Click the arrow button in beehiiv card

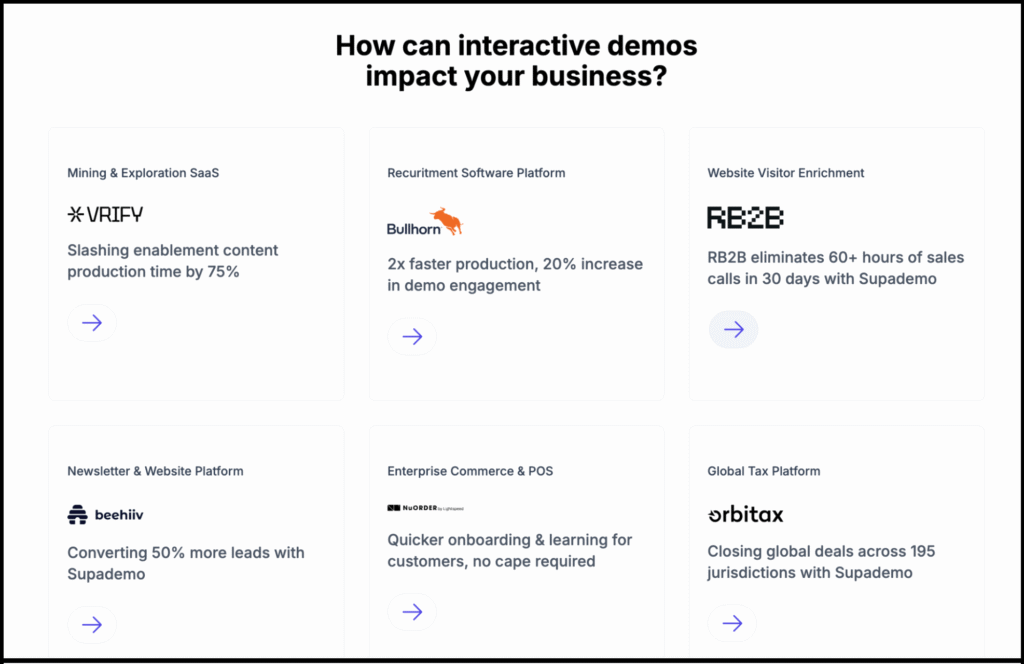tap(92, 624)
